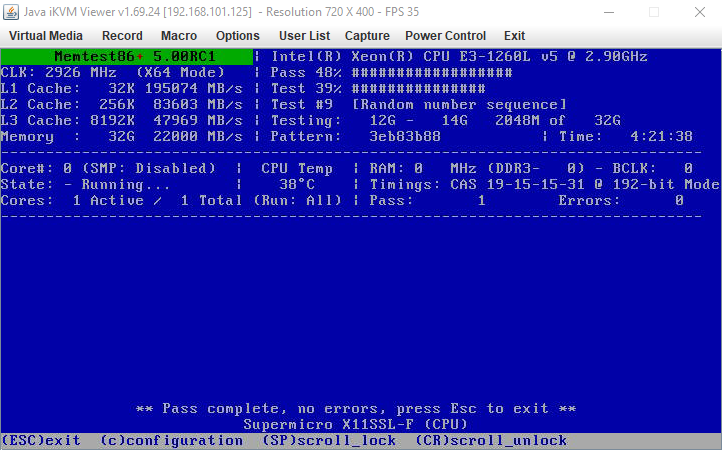
Task: Click the 'Pass complete, no errors' message
Action: tap(356, 409)
